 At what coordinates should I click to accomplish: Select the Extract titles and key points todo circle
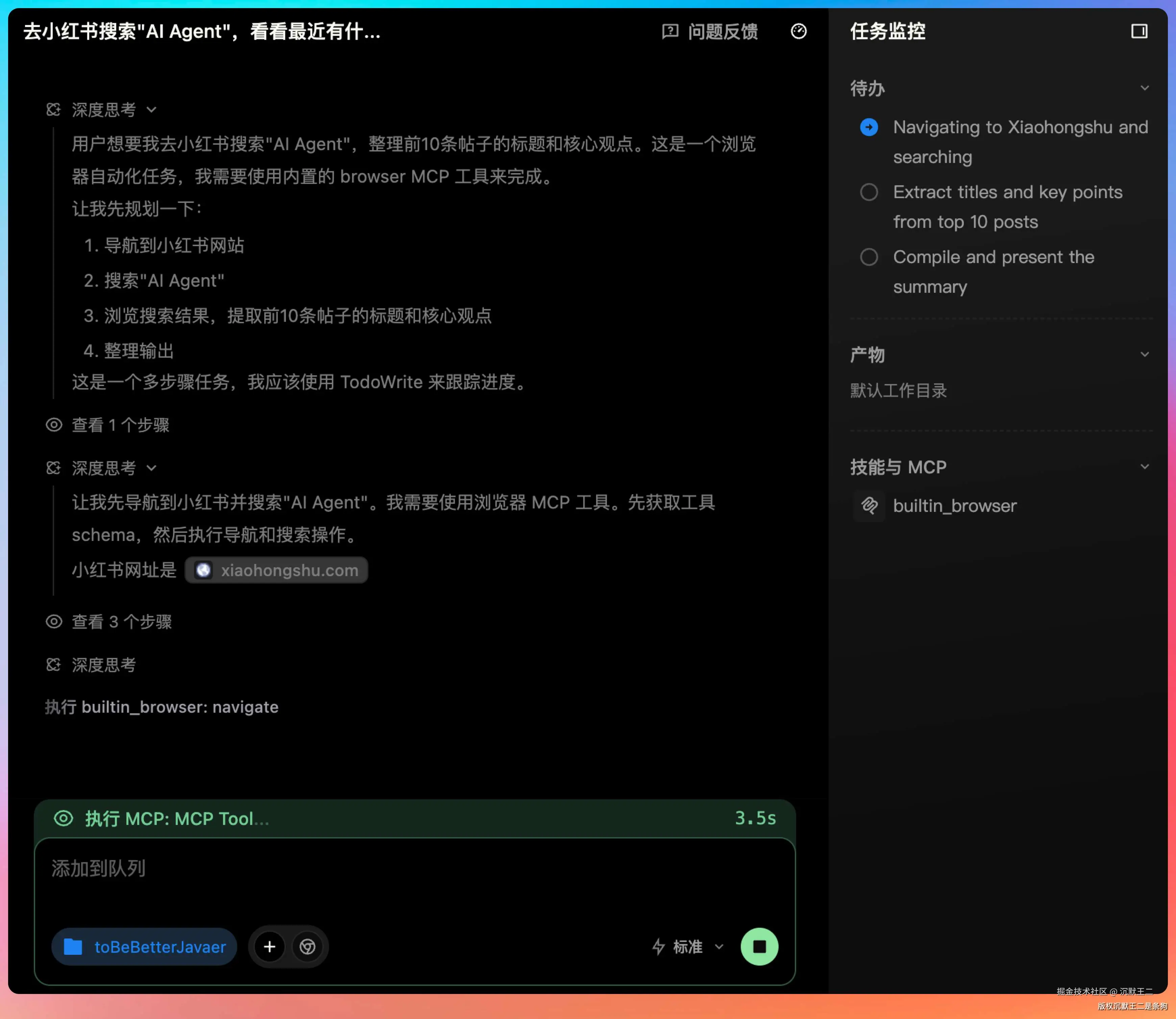pyautogui.click(x=868, y=192)
